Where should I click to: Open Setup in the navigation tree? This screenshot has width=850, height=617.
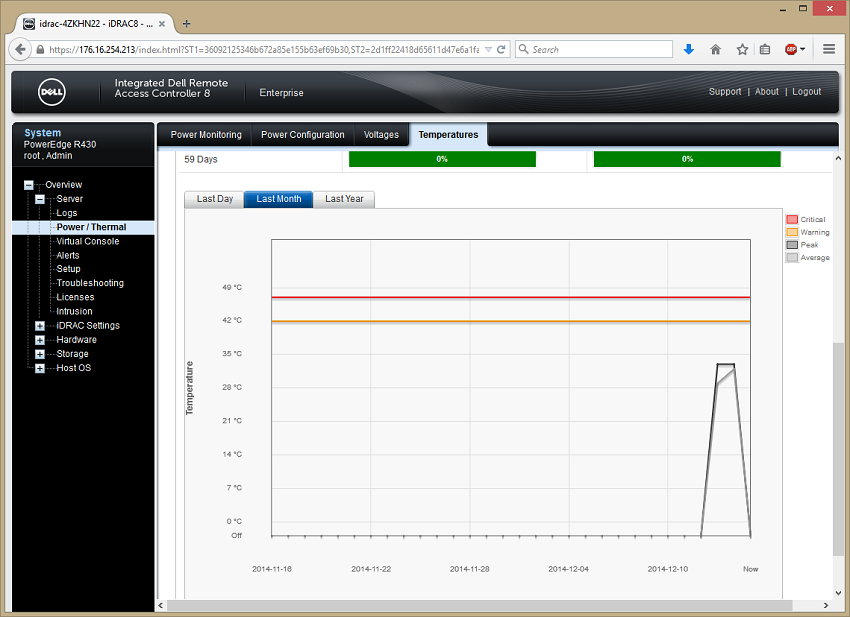68,269
